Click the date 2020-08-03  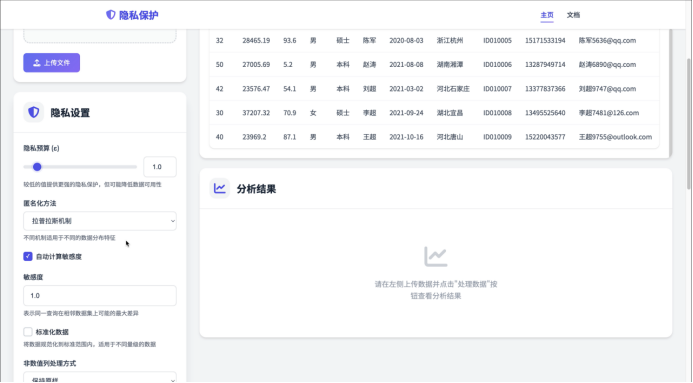pyautogui.click(x=406, y=40)
